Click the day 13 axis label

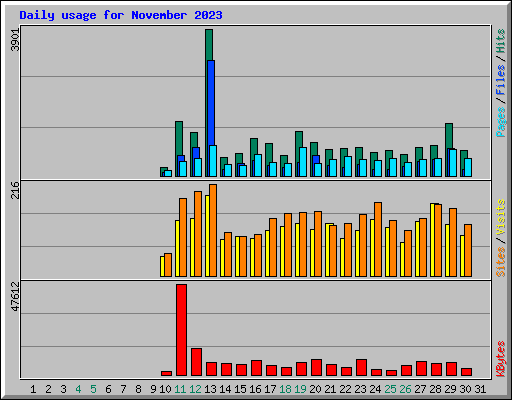tap(210, 389)
